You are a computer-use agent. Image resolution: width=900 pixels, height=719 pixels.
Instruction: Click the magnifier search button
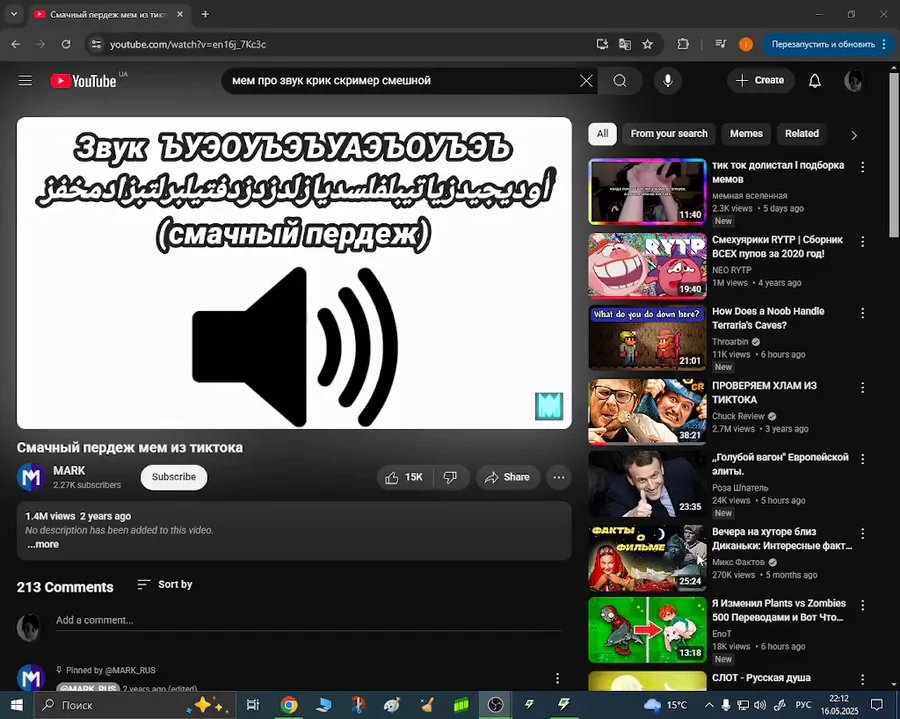pyautogui.click(x=620, y=81)
